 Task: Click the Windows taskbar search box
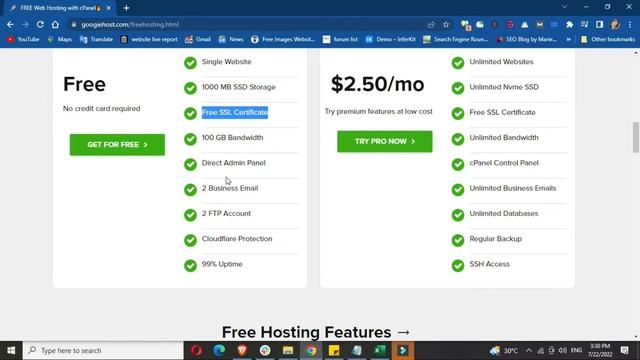pos(103,350)
